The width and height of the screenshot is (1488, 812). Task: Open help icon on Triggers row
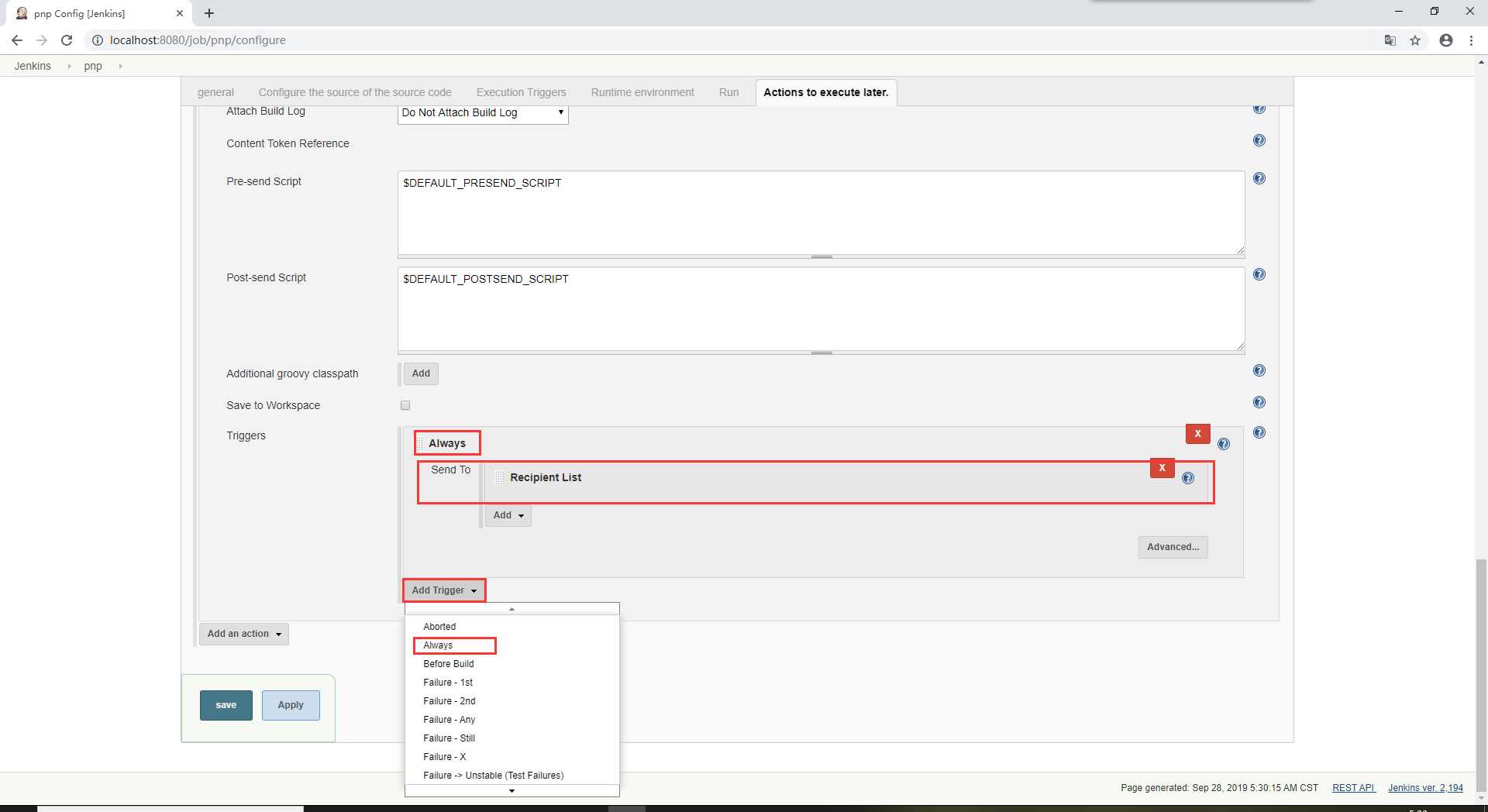click(x=1259, y=432)
